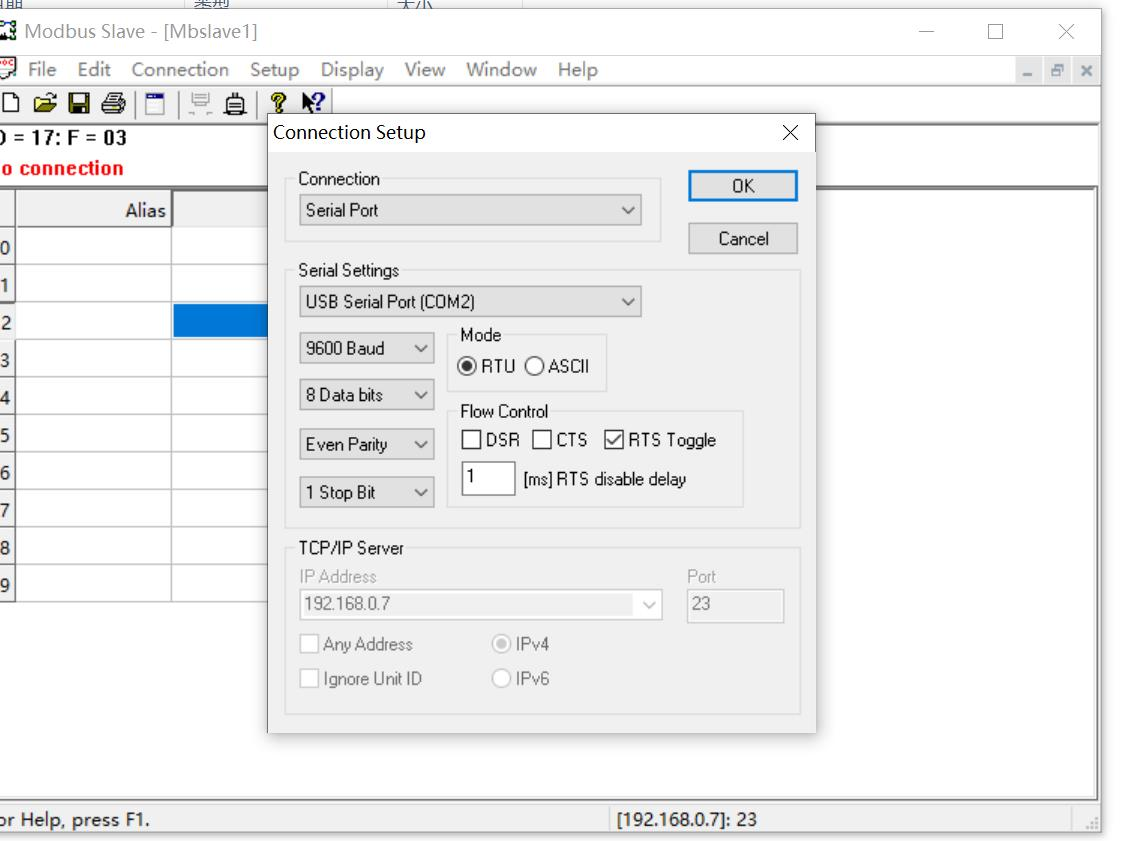Viewport: 1138px width, 841px height.
Task: Open the Setup menu
Action: (274, 70)
